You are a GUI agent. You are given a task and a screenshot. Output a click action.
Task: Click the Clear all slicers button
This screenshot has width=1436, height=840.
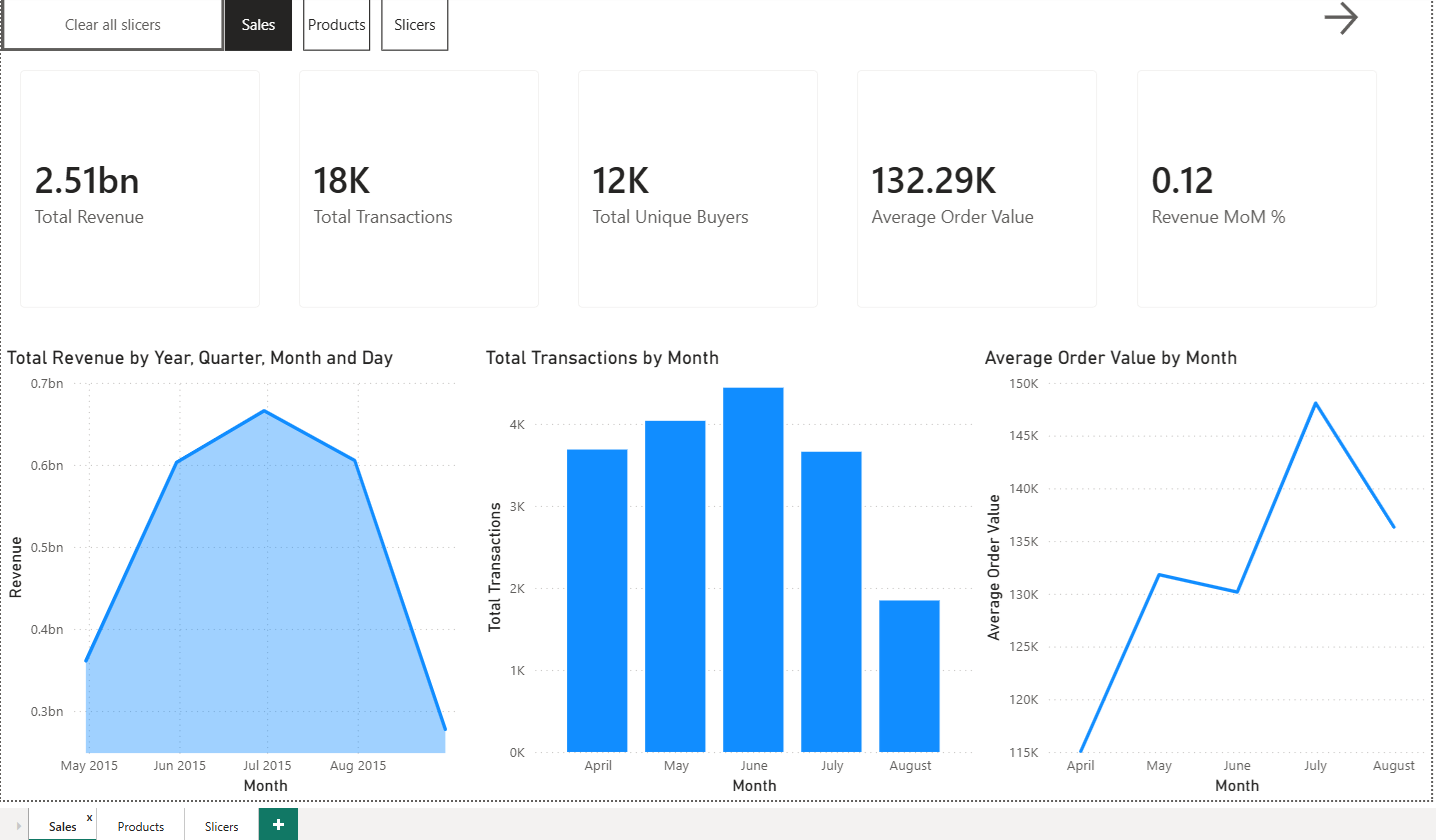112,24
